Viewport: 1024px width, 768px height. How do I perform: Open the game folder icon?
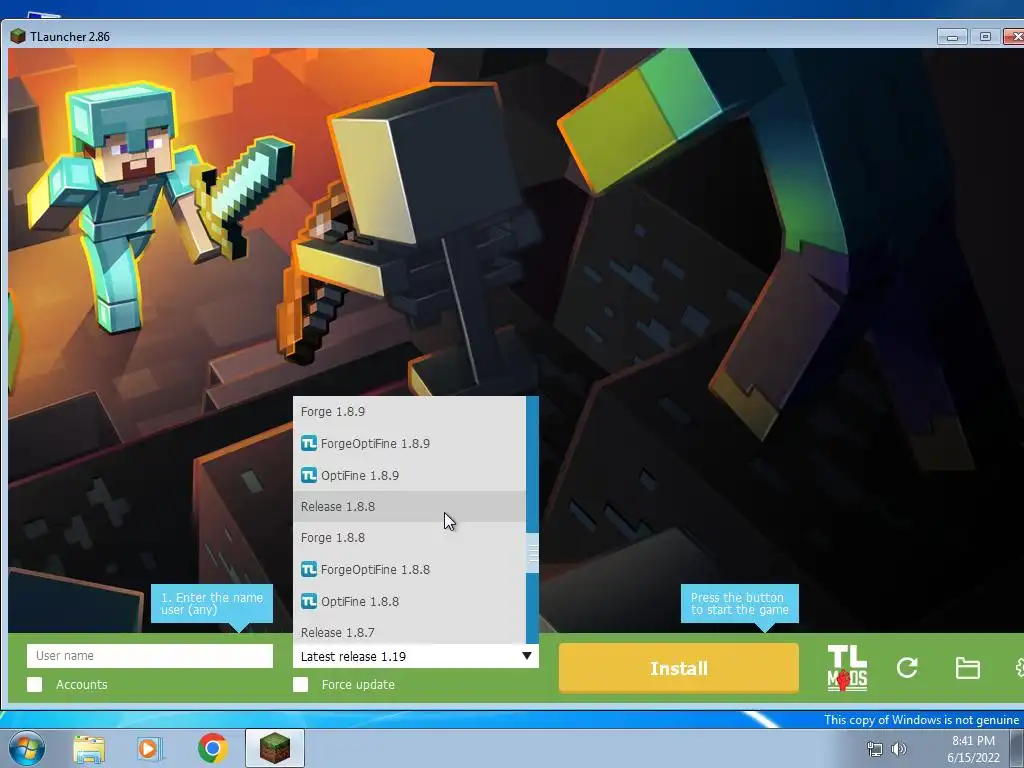pos(967,668)
